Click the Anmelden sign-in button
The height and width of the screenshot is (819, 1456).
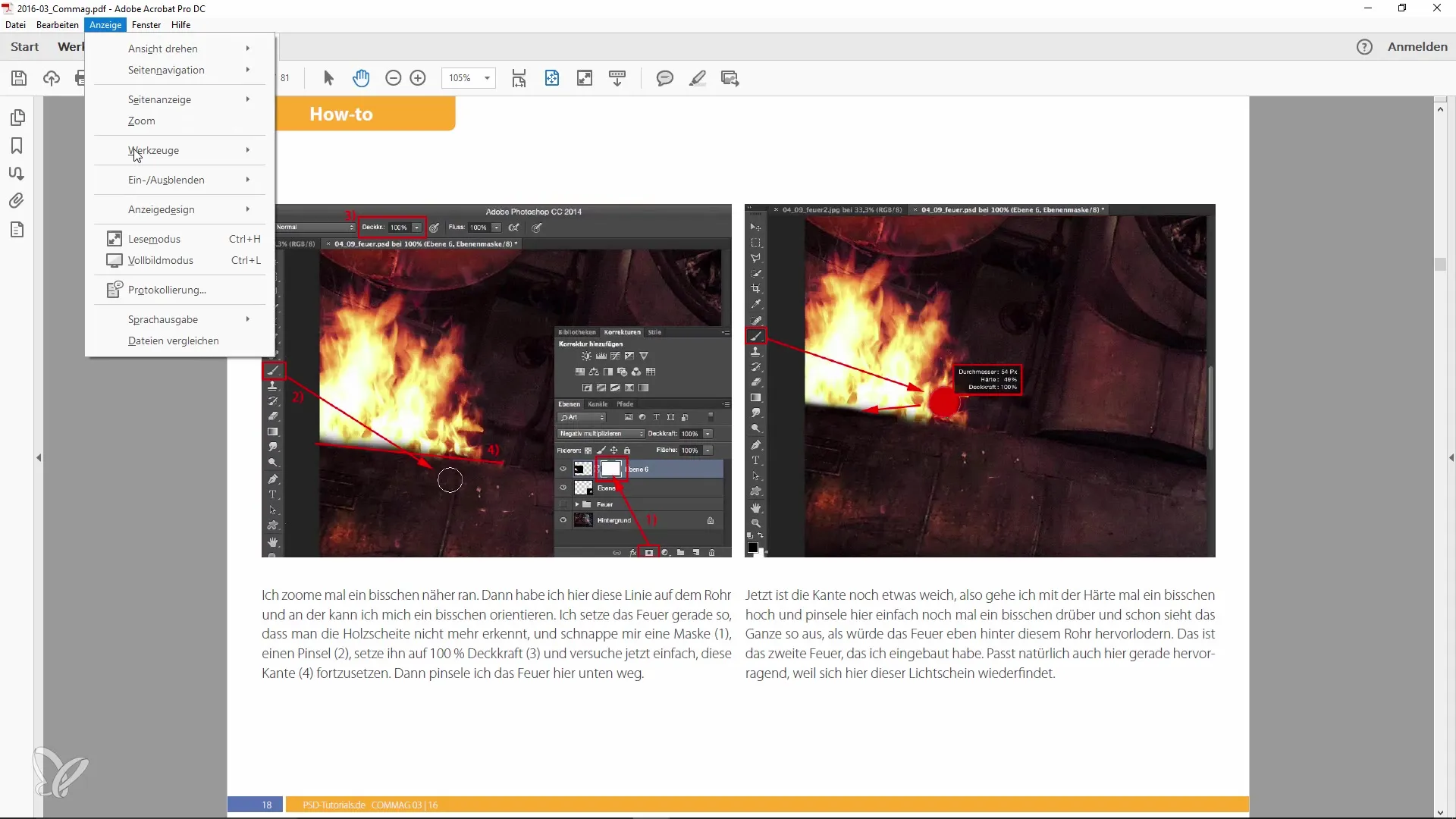tap(1417, 47)
